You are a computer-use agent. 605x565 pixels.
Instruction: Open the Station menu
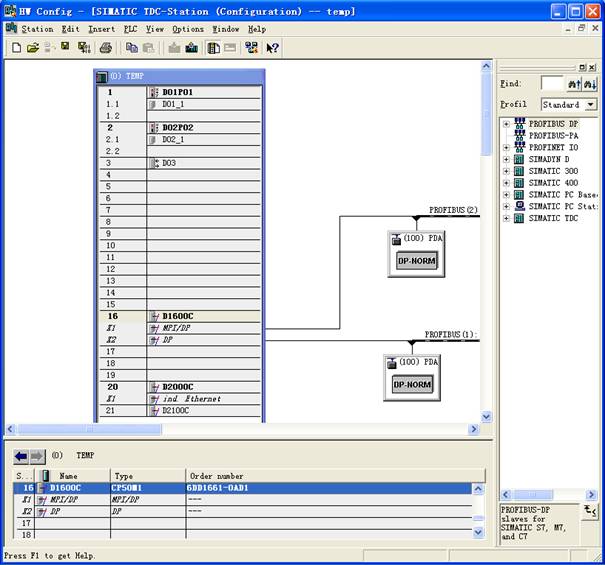37,29
